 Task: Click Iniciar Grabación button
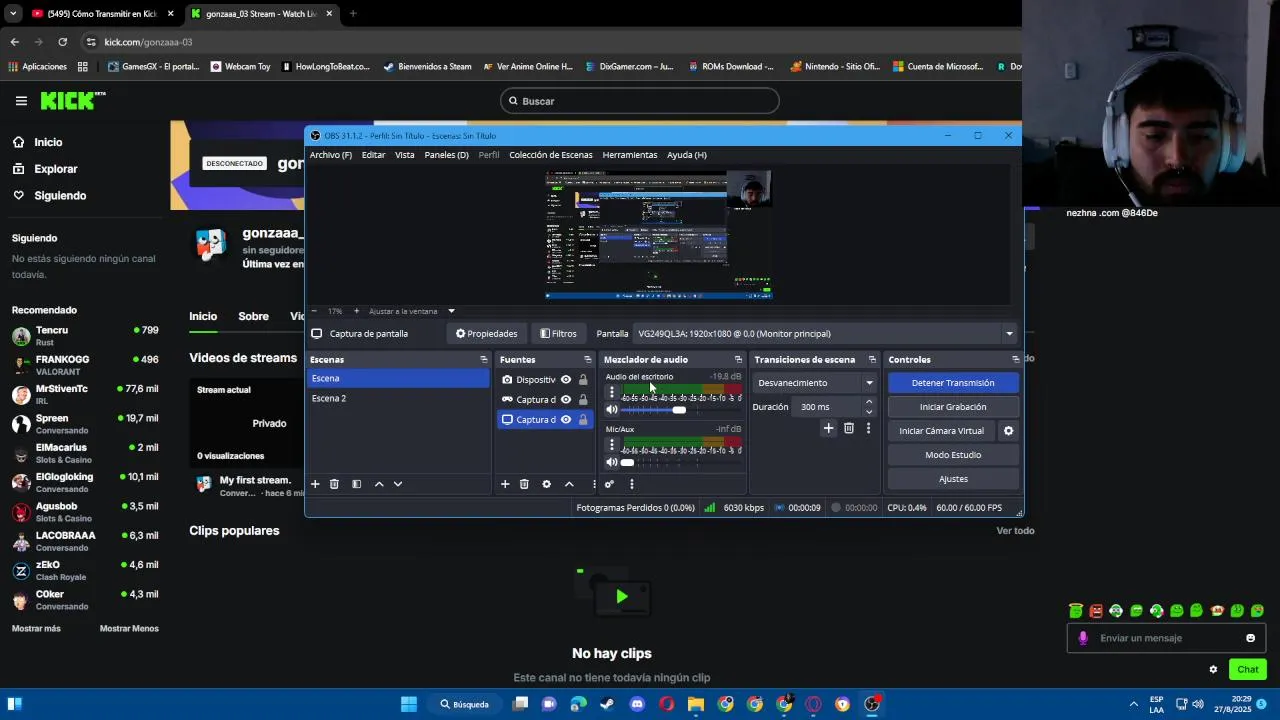click(953, 407)
